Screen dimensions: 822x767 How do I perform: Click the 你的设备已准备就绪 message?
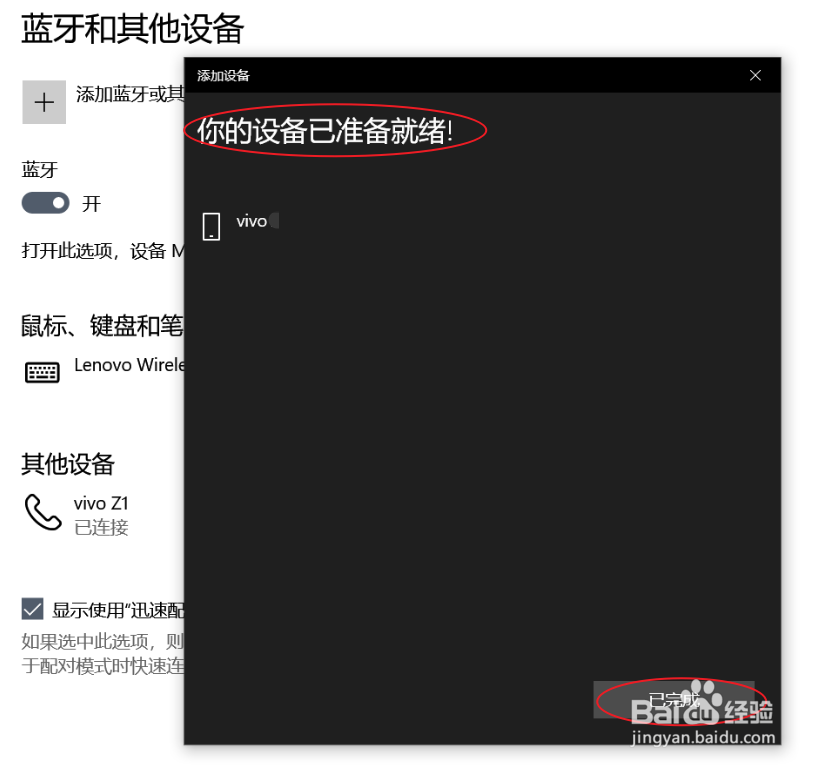(x=325, y=131)
